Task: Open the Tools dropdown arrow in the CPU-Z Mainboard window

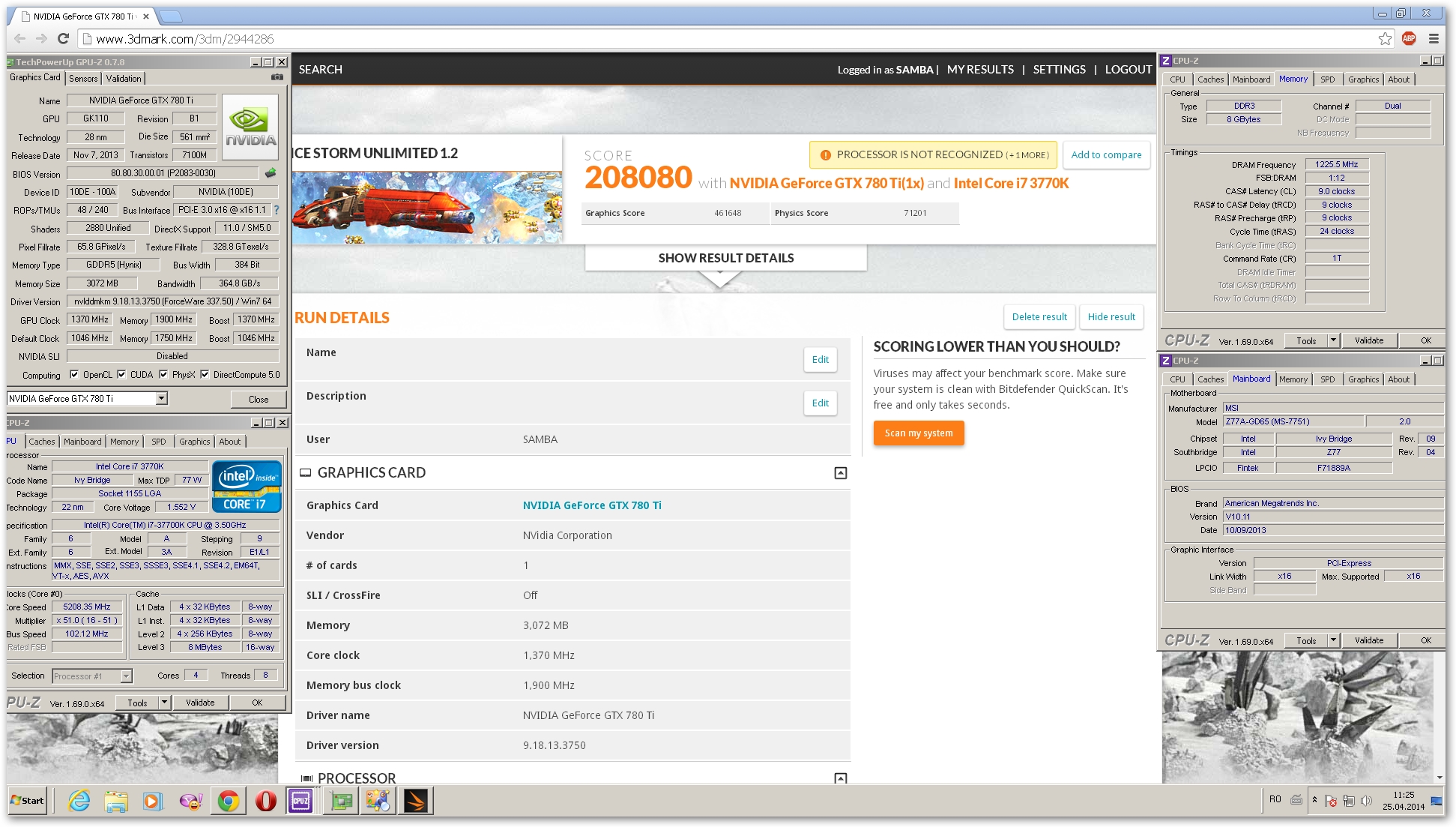Action: [1333, 640]
